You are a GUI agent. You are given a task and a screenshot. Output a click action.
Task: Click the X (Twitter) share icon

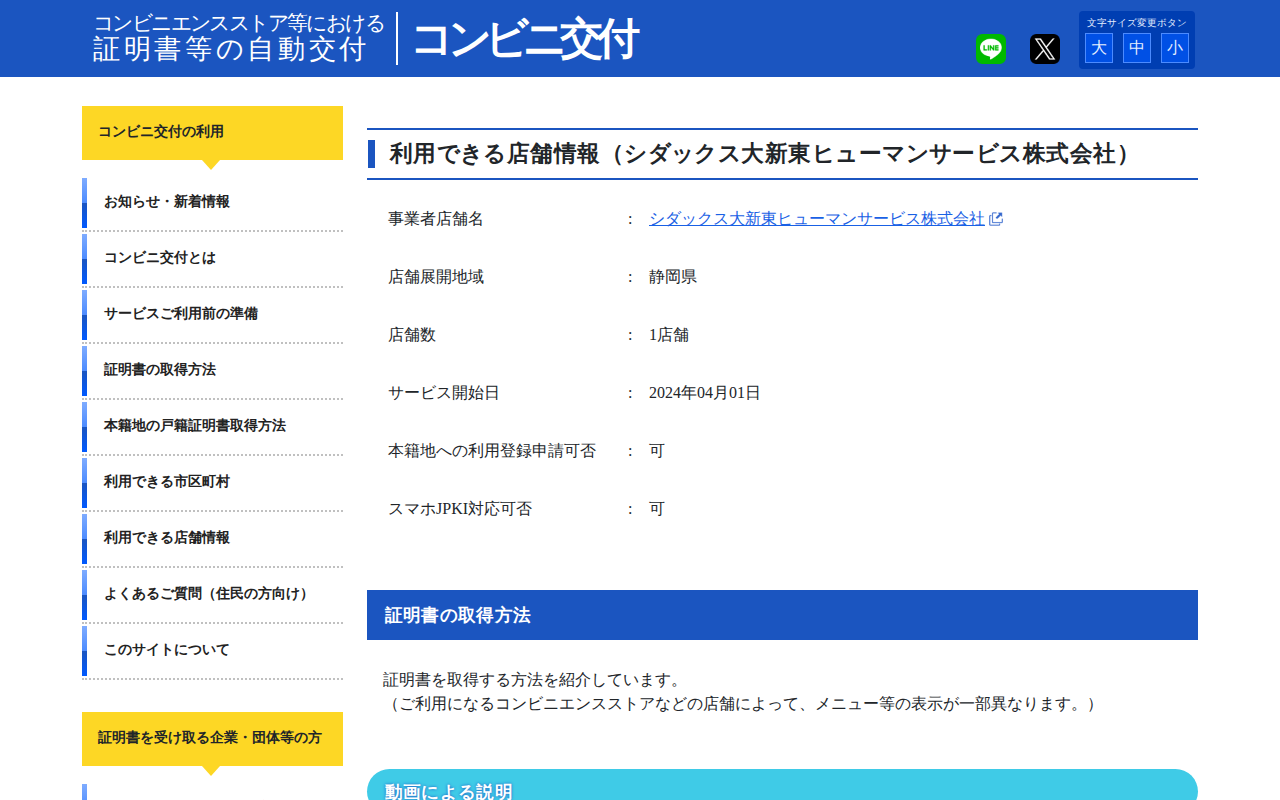click(1044, 48)
